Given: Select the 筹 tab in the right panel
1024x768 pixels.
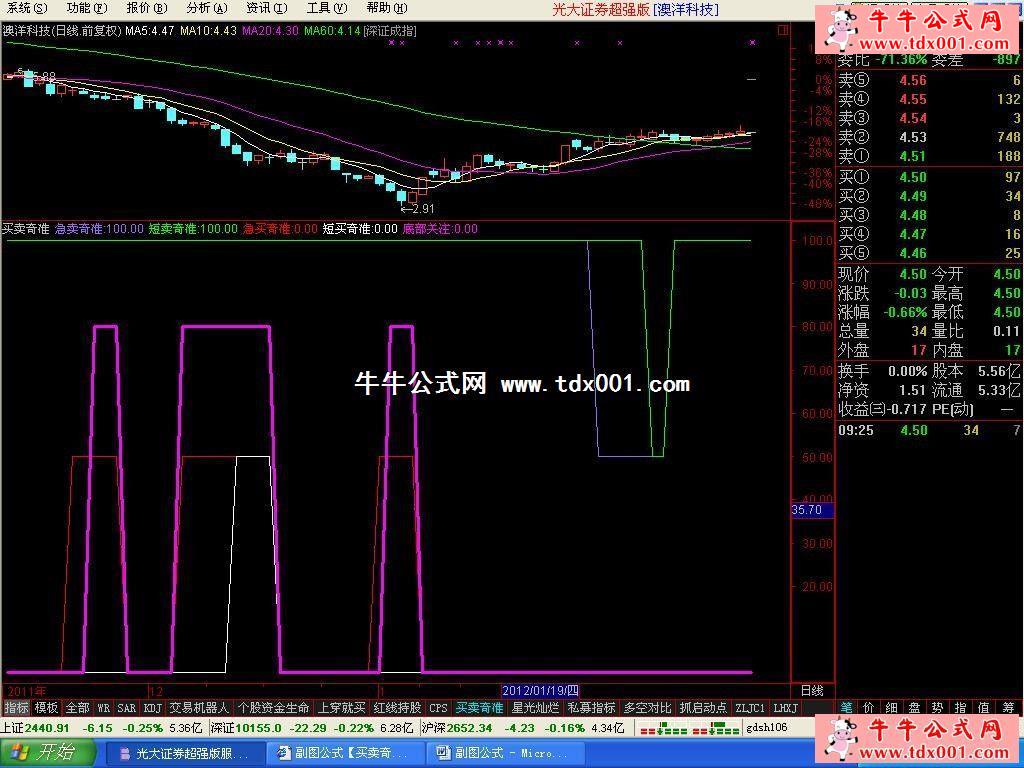Looking at the screenshot, I should [x=1006, y=707].
